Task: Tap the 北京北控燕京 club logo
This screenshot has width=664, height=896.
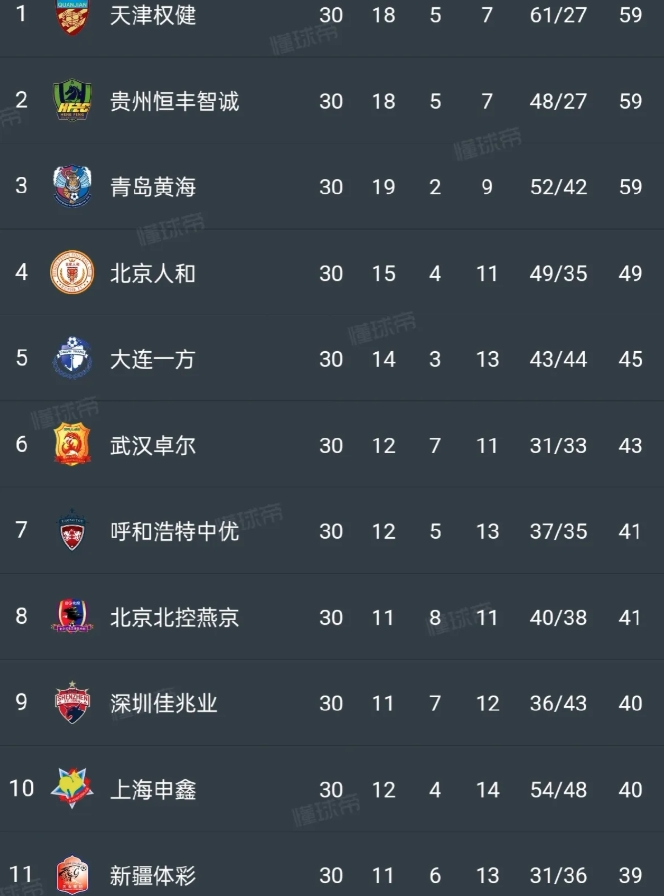Action: click(x=72, y=616)
